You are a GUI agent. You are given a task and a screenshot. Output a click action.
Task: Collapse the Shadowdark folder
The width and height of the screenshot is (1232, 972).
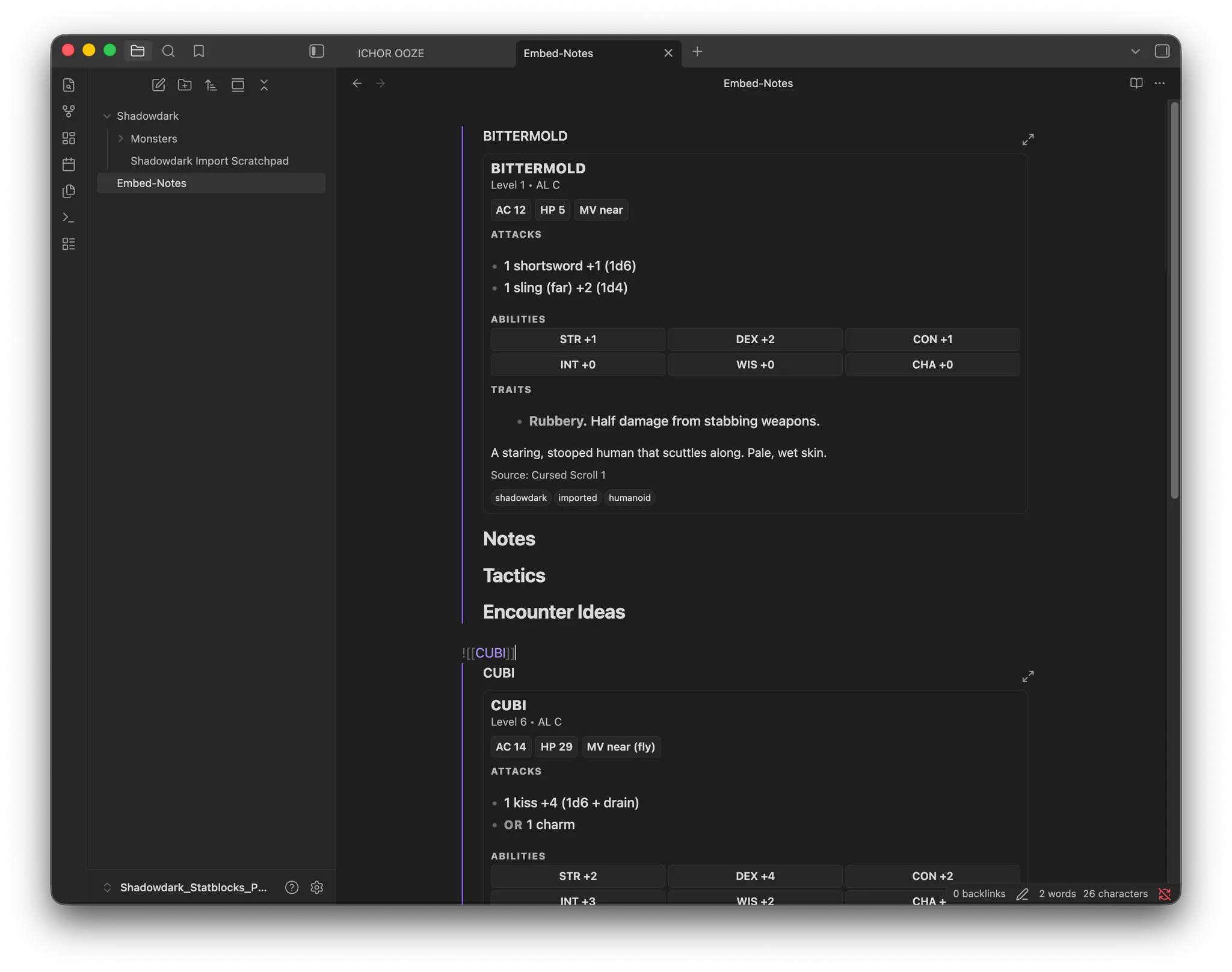107,116
